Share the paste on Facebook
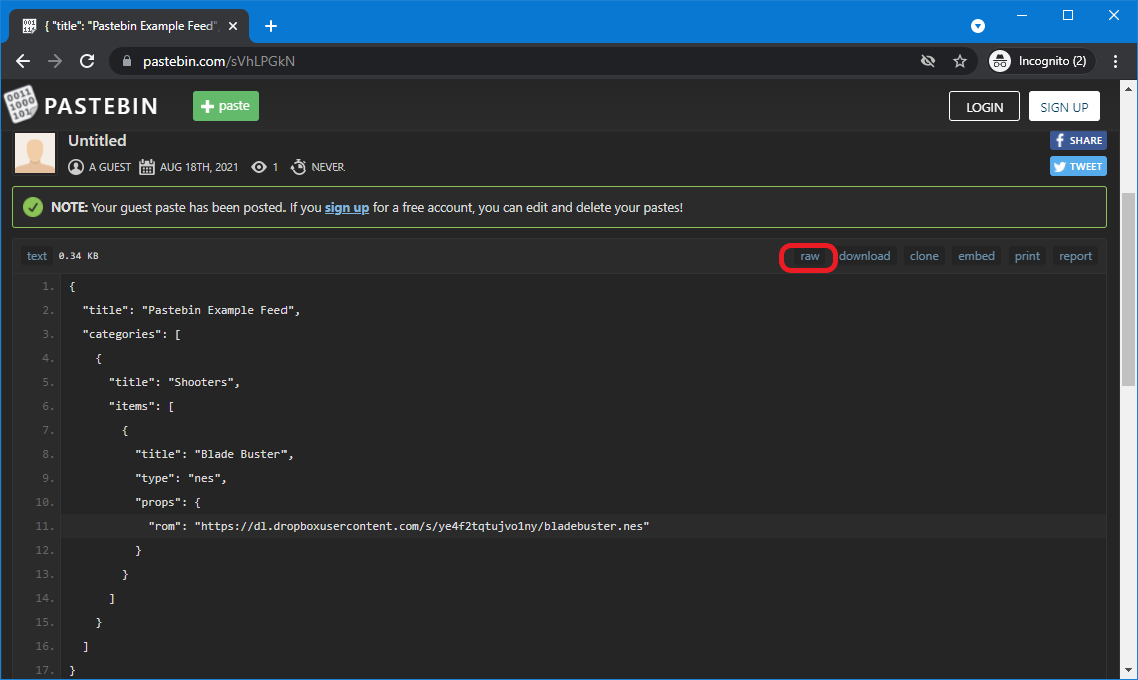This screenshot has height=680, width=1138. 1078,140
